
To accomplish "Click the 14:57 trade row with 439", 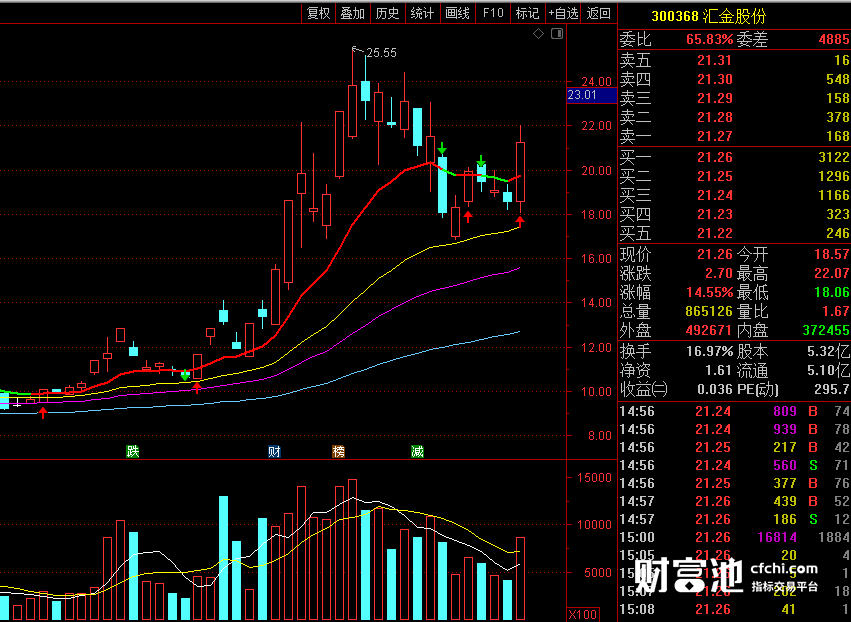I will pos(734,502).
